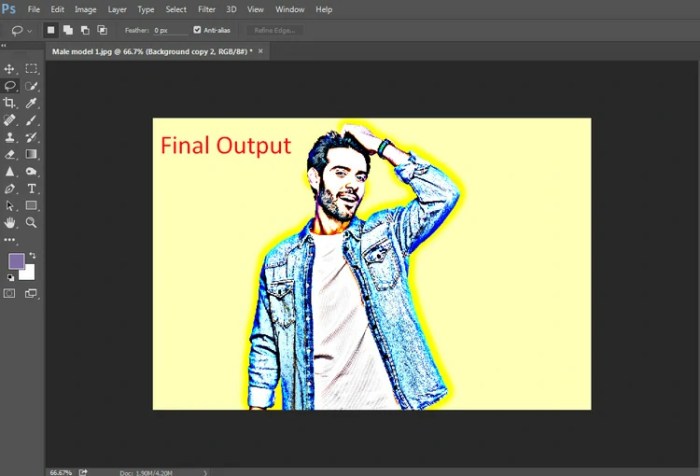This screenshot has width=700, height=476.
Task: Select the Path Selection tool
Action: 9,206
